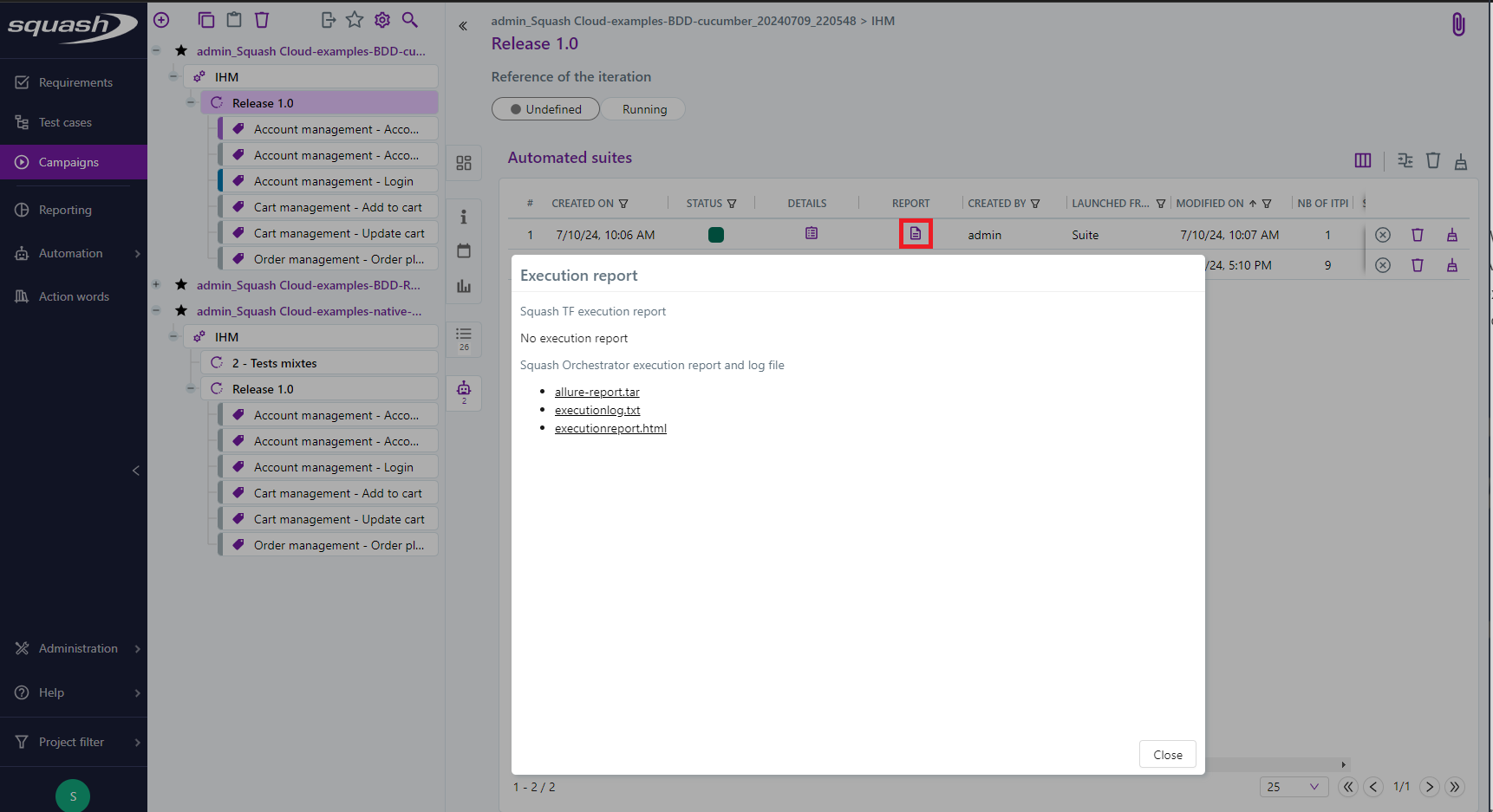Switch to the Test cases section
Screen dimensions: 1493x812
point(63,122)
